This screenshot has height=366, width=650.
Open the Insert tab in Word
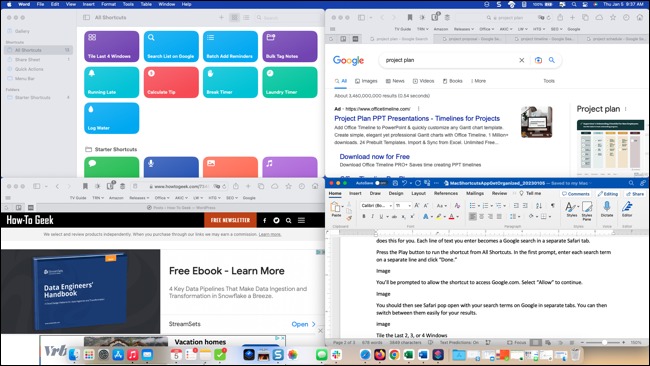pyautogui.click(x=355, y=193)
